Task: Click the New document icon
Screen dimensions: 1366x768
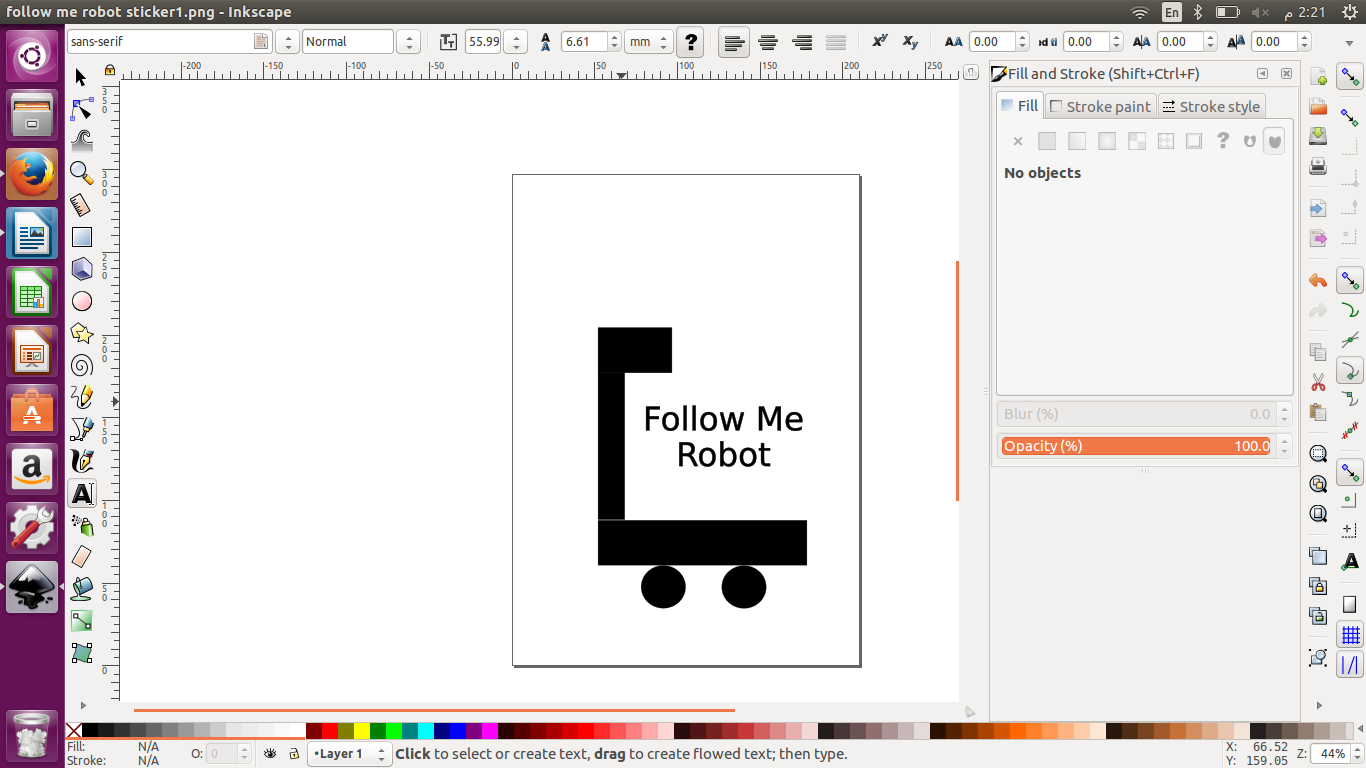Action: point(1318,78)
